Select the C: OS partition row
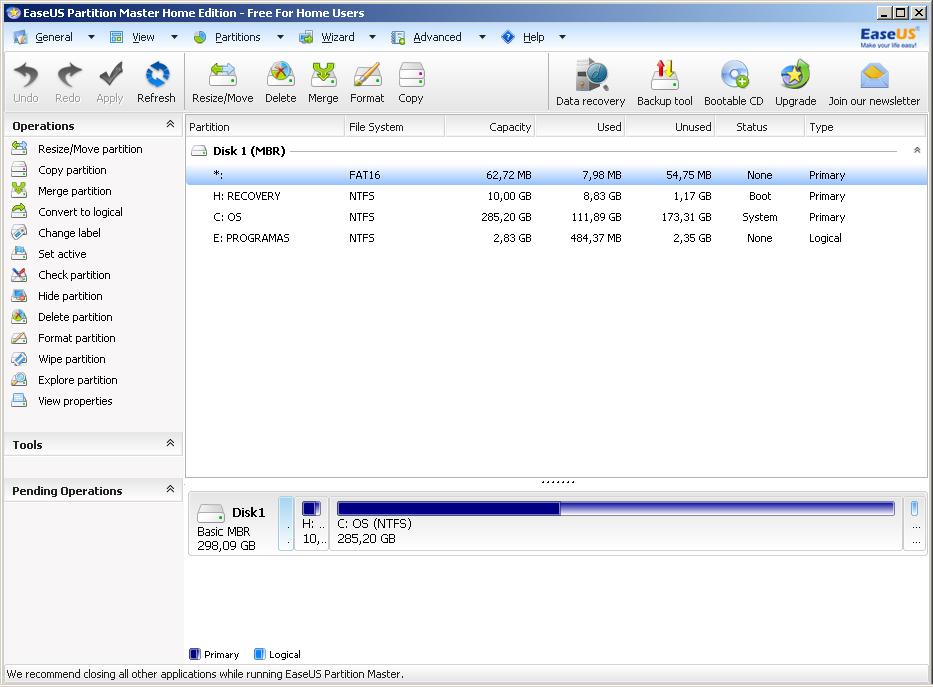 pos(556,217)
